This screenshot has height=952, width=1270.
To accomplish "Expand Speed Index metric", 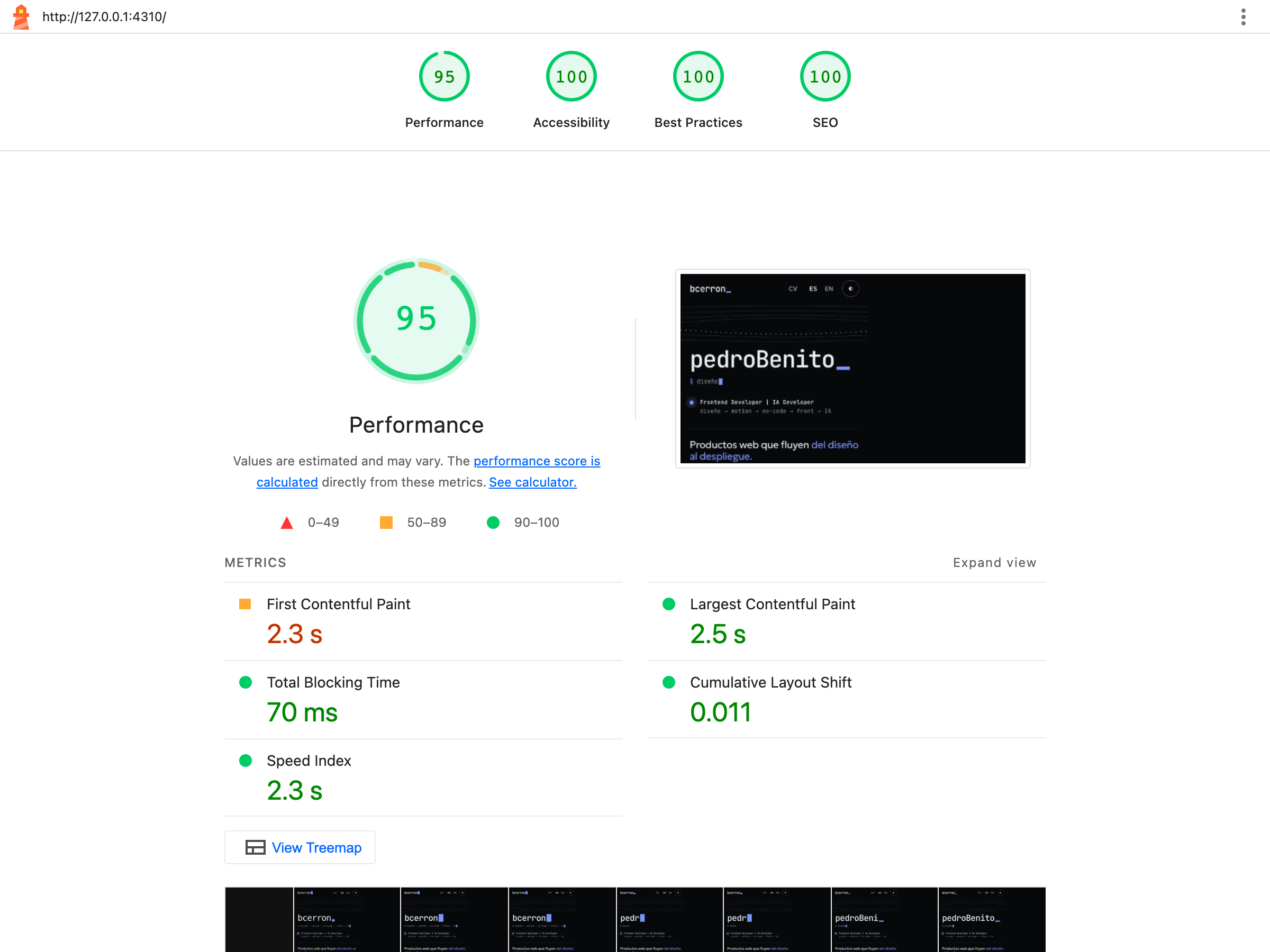I will (x=423, y=777).
